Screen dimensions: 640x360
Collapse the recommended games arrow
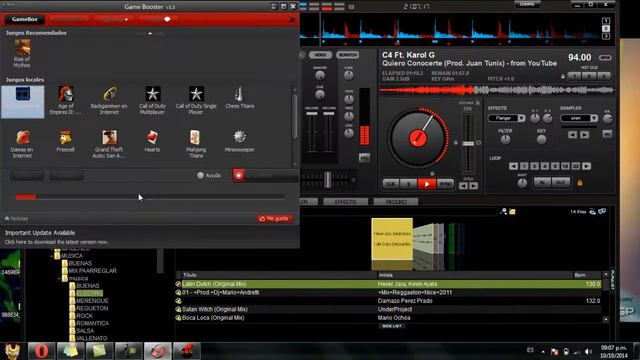[x=150, y=33]
